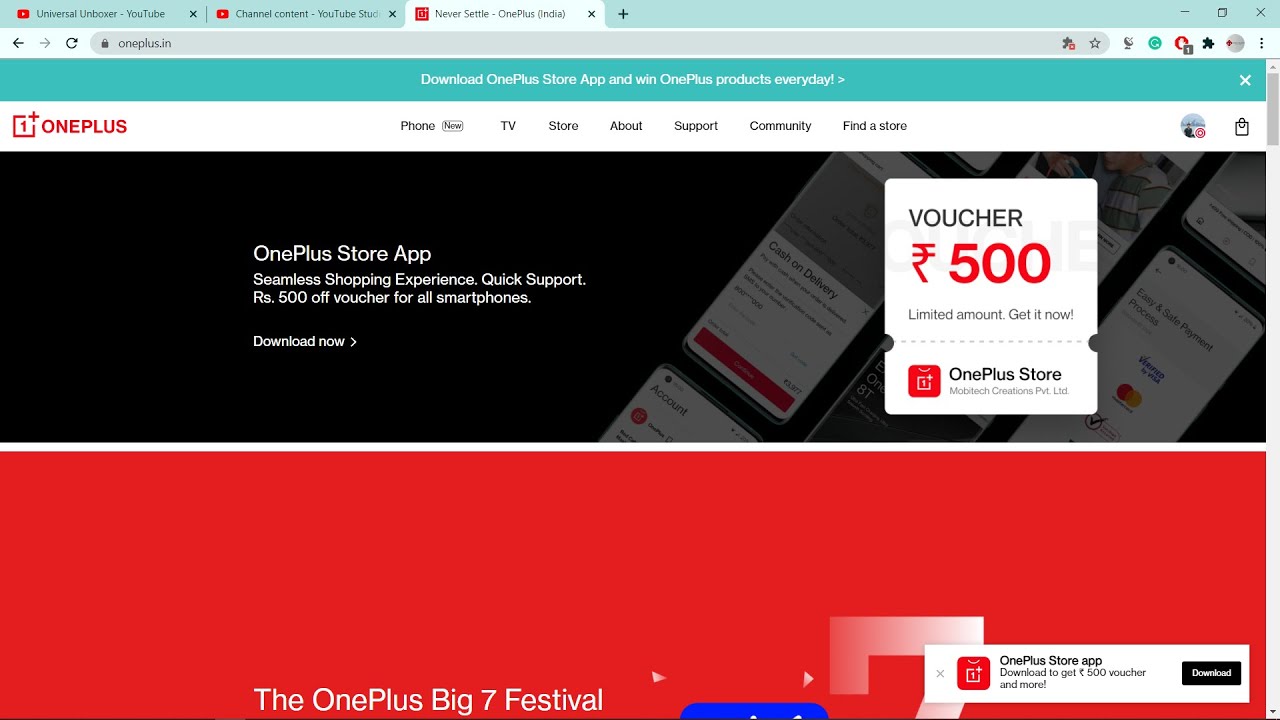This screenshot has height=720, width=1280.
Task: Click the OnePlus logo in the header
Action: click(70, 125)
